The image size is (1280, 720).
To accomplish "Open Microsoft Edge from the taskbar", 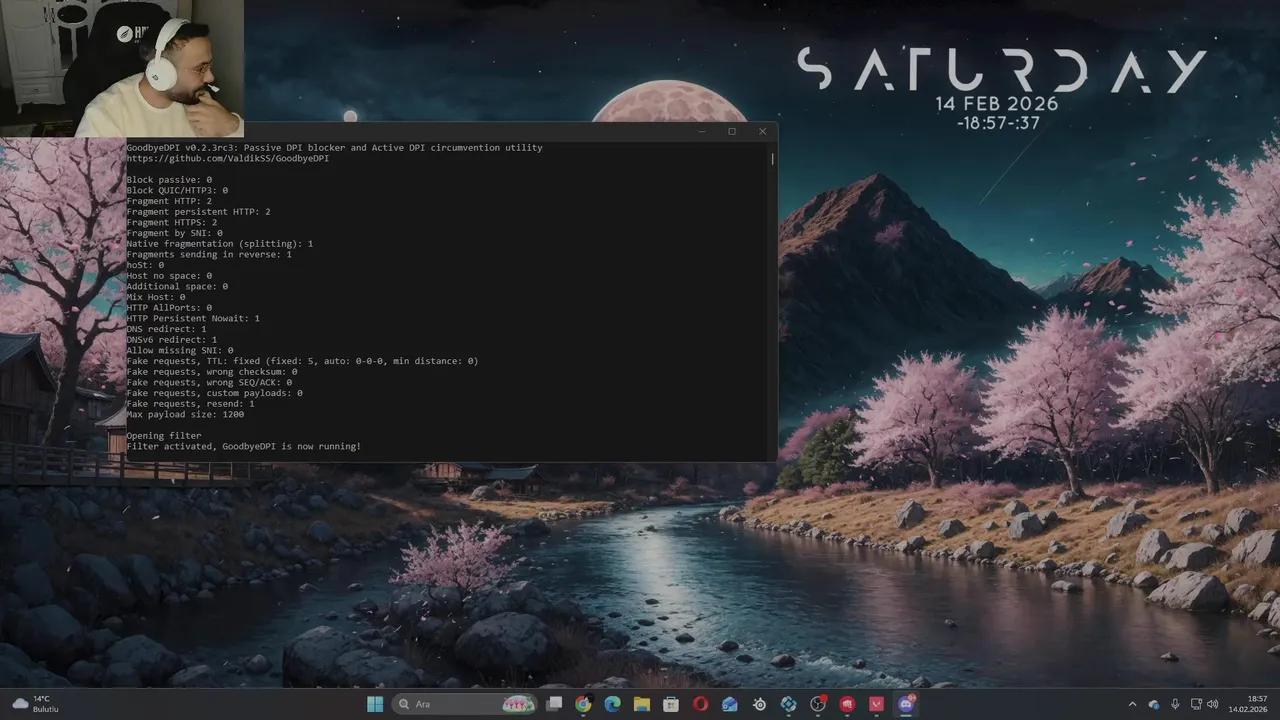I will pos(612,704).
